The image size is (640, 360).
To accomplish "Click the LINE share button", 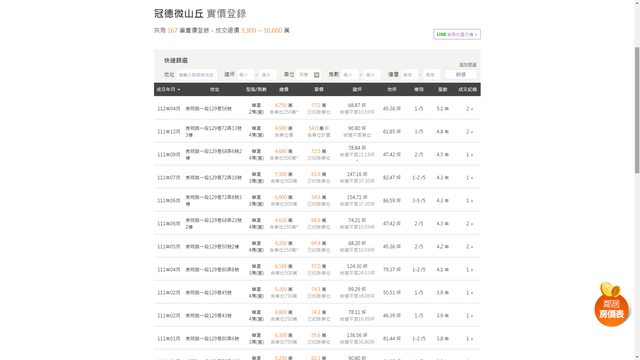I will tap(457, 34).
